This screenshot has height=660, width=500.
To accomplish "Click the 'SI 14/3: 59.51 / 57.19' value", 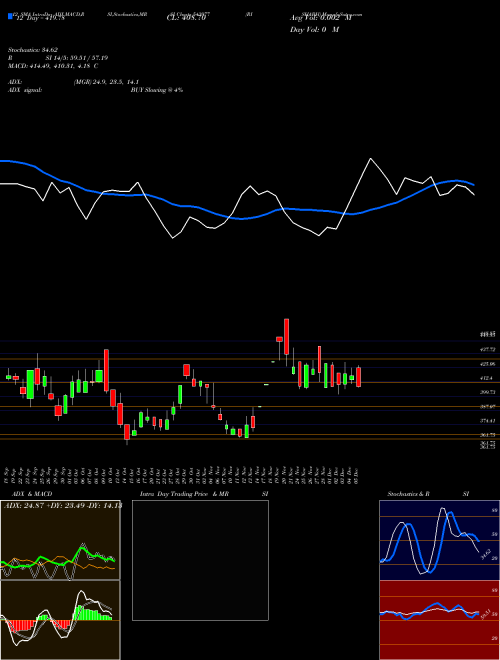I will pyautogui.click(x=77, y=58).
